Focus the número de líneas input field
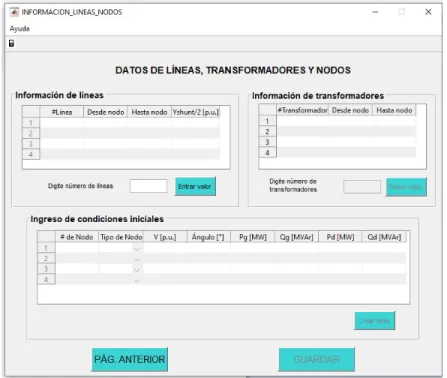The width and height of the screenshot is (447, 378). click(x=148, y=186)
